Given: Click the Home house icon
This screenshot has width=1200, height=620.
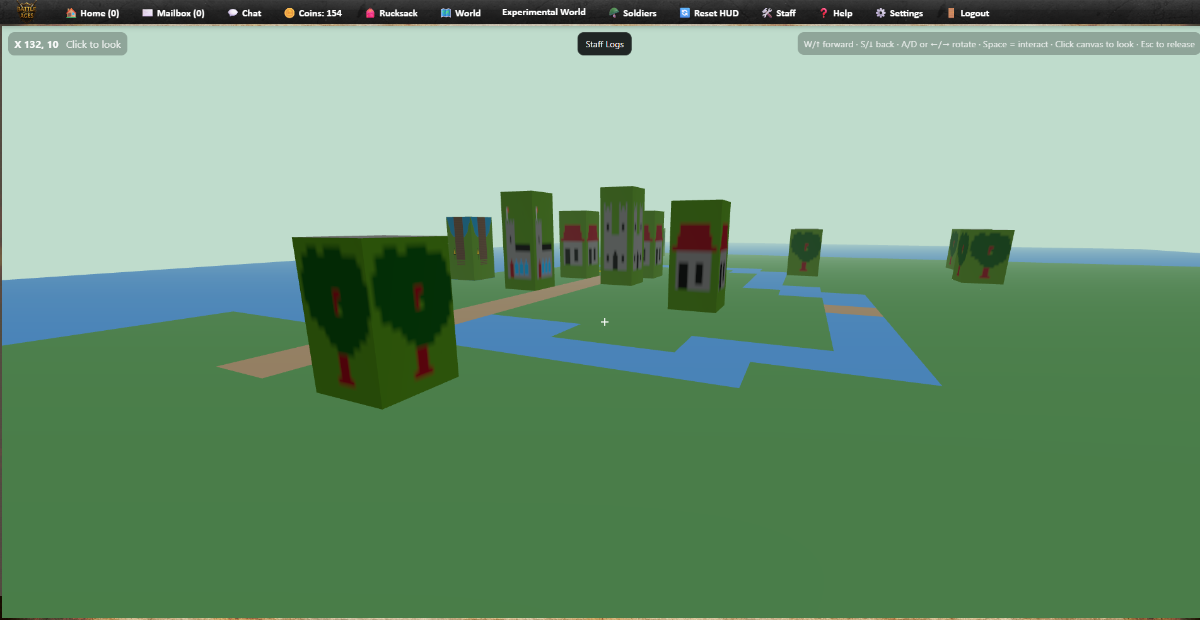Looking at the screenshot, I should coord(71,13).
